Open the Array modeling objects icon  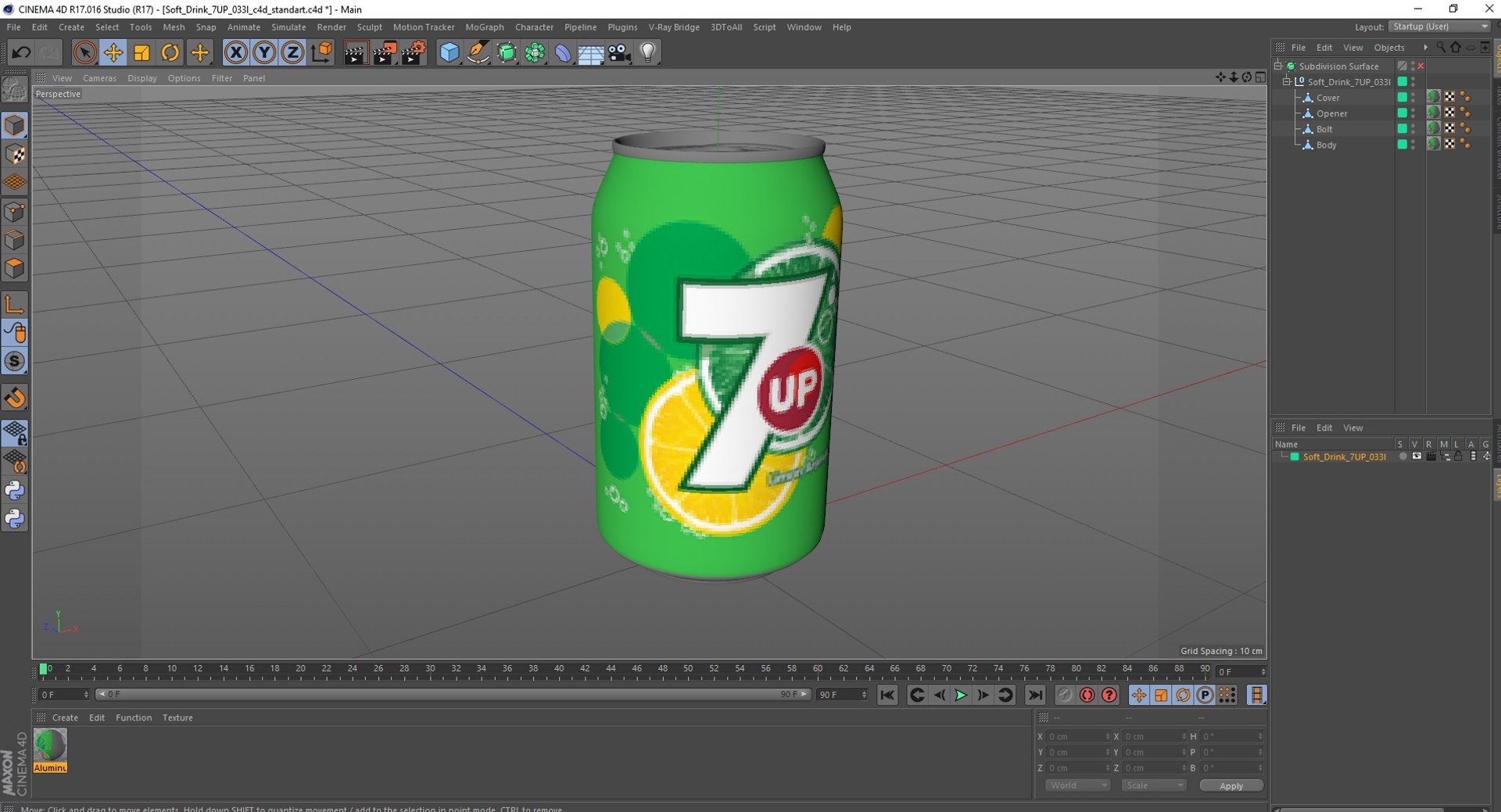535,52
